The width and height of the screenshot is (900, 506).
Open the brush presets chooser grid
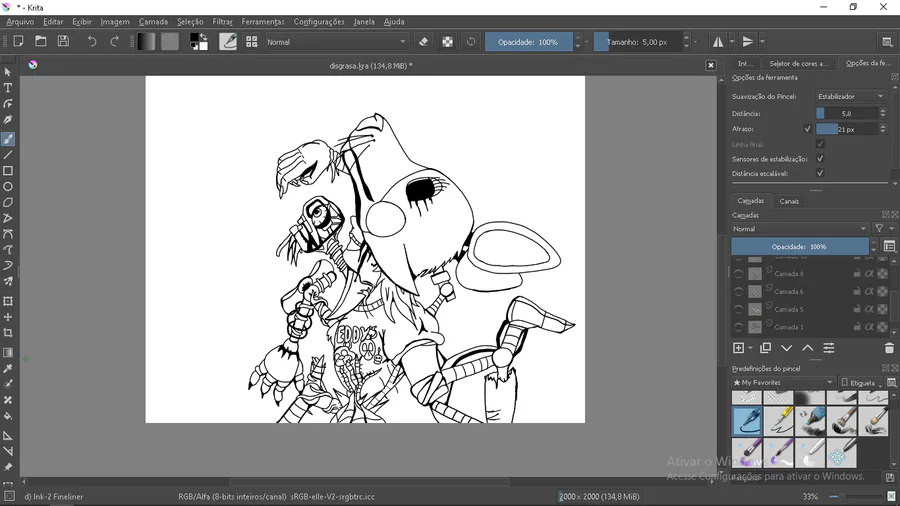[x=251, y=41]
